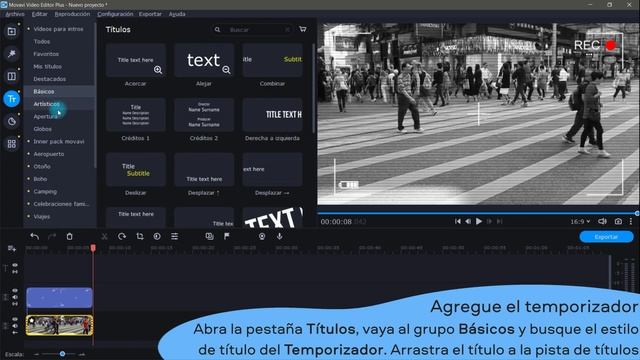Image resolution: width=640 pixels, height=360 pixels.
Task: Expand the Inner pack movavi group
Action: 29,141
